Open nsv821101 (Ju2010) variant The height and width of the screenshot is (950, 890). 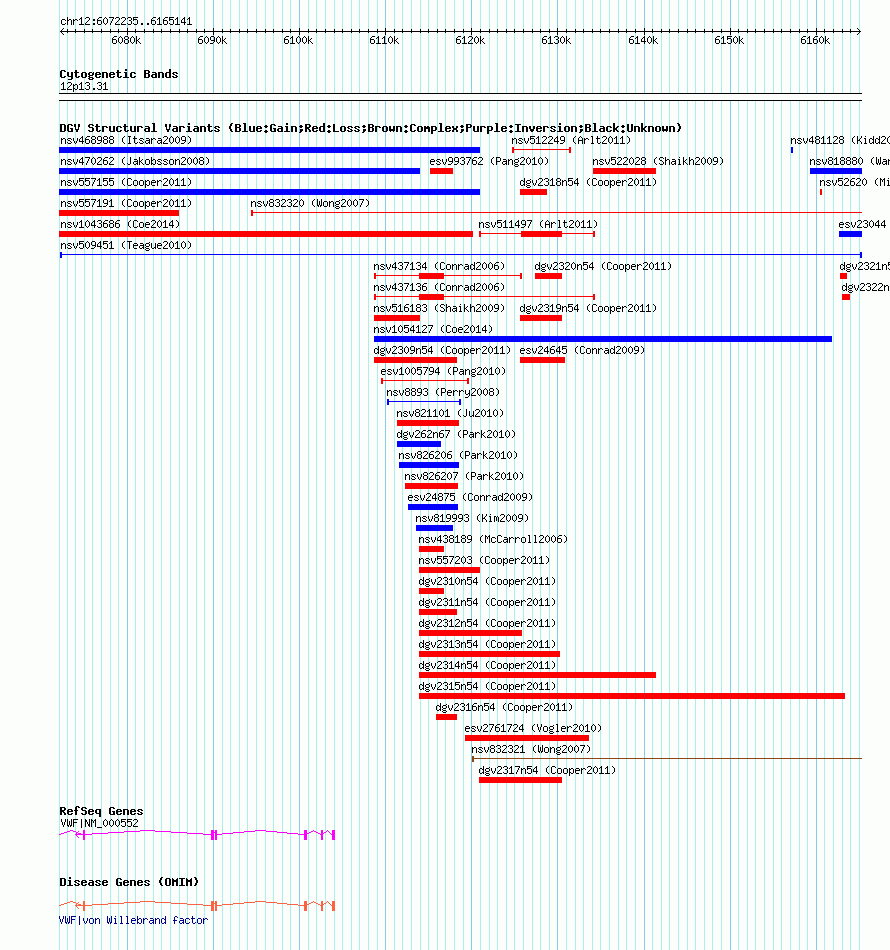[x=450, y=413]
